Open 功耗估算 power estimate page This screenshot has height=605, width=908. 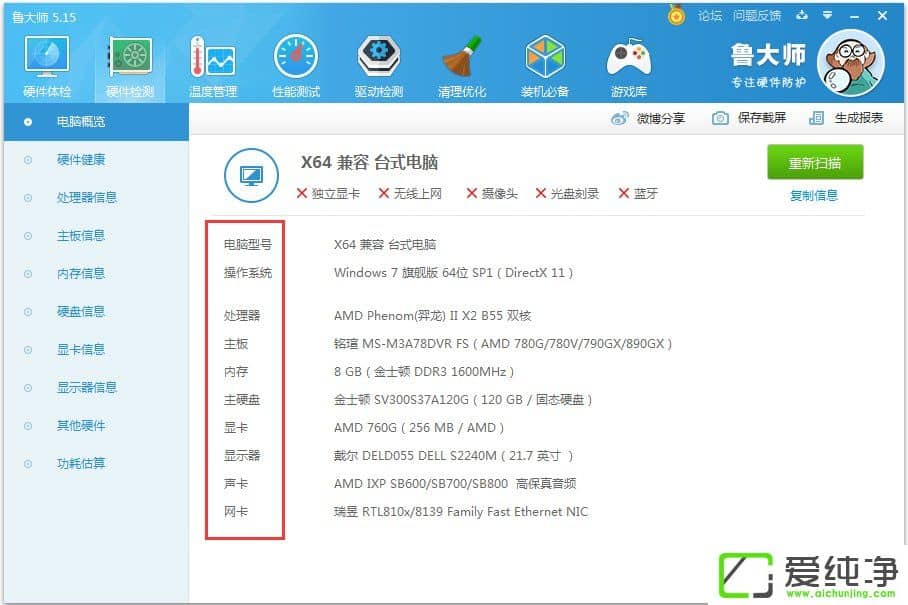[81, 463]
